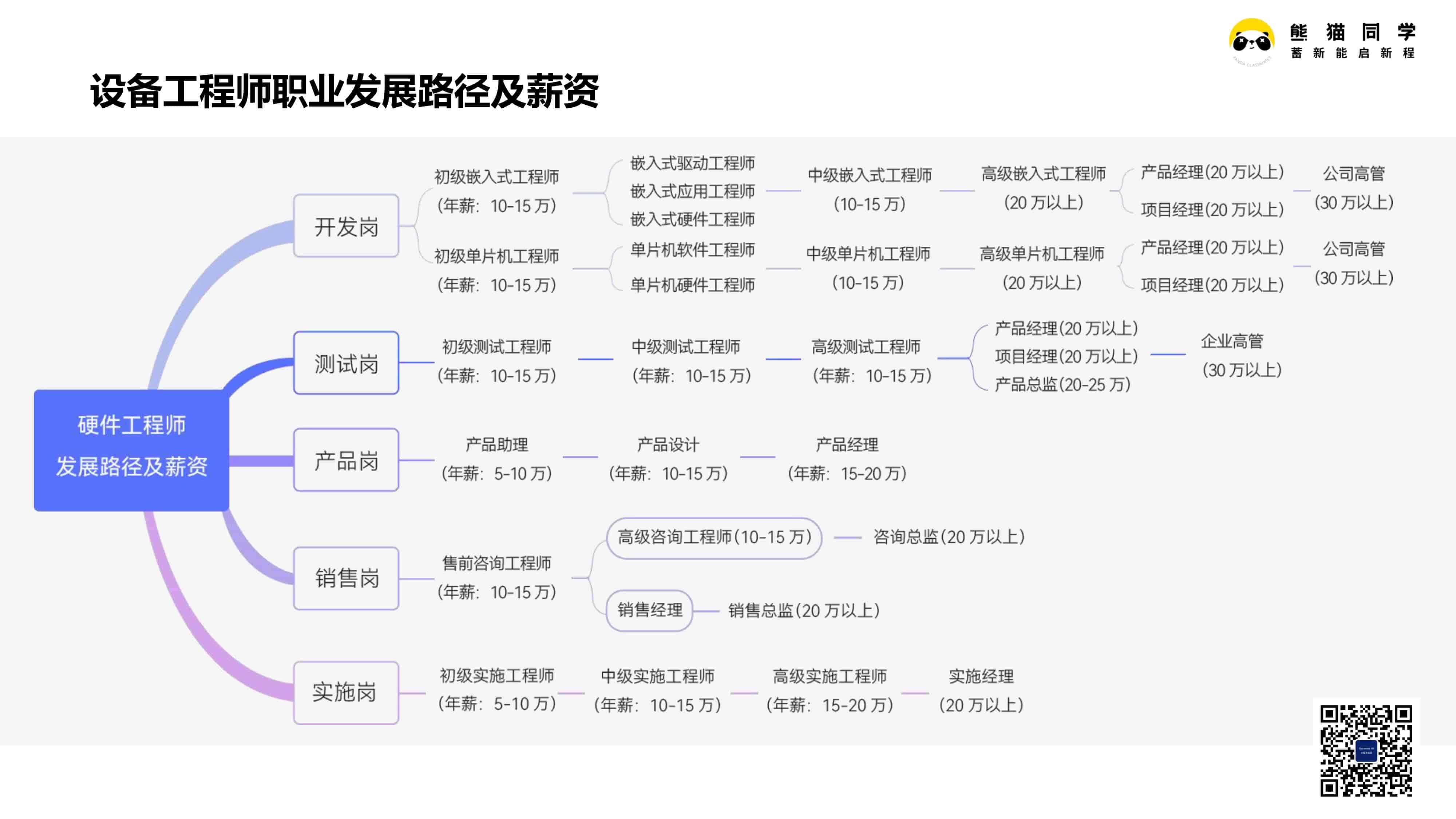This screenshot has height=819, width=1456.
Task: Click the 嵌入式驱动工程师 label
Action: 692,163
